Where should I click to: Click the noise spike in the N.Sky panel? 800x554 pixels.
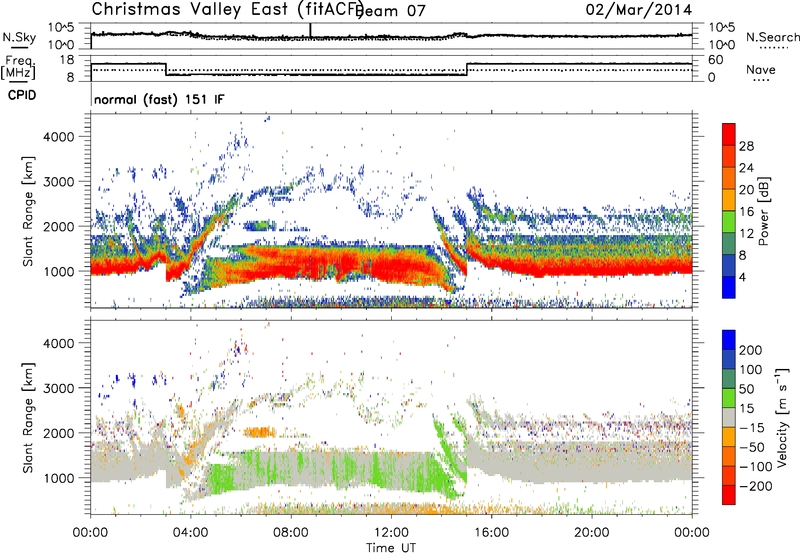click(x=310, y=31)
